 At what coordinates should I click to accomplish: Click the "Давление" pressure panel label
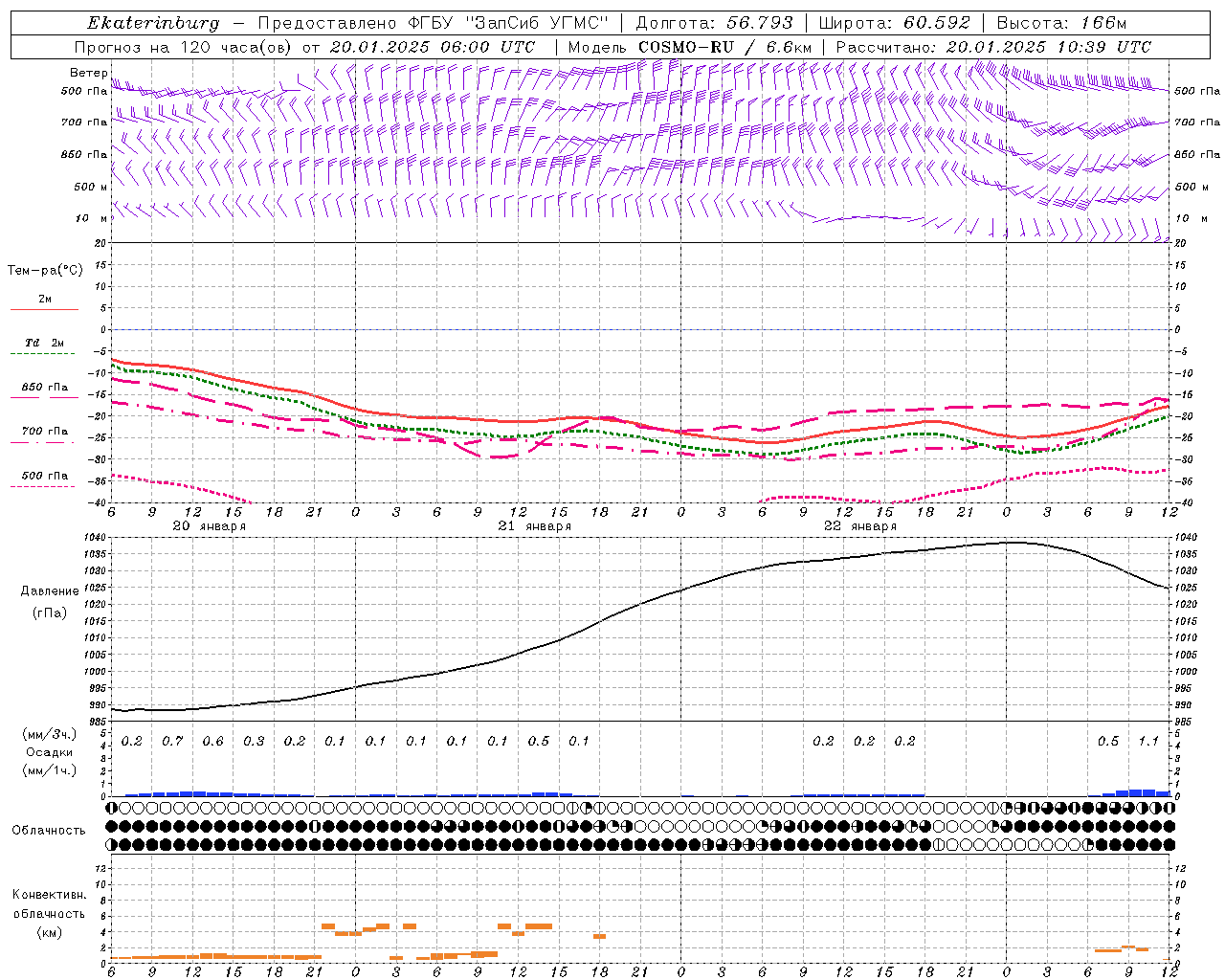pyautogui.click(x=50, y=591)
